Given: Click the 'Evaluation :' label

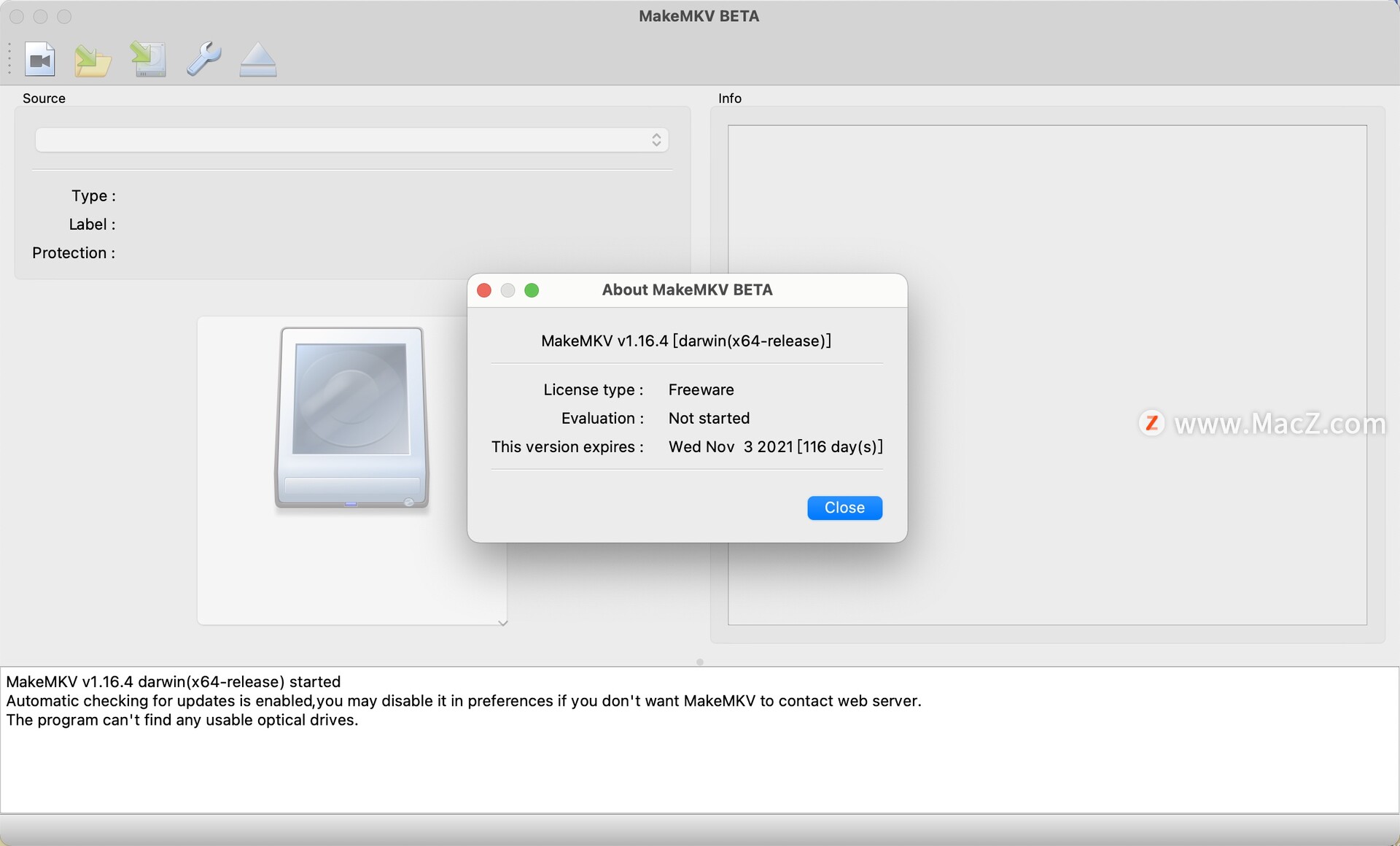Looking at the screenshot, I should (602, 418).
